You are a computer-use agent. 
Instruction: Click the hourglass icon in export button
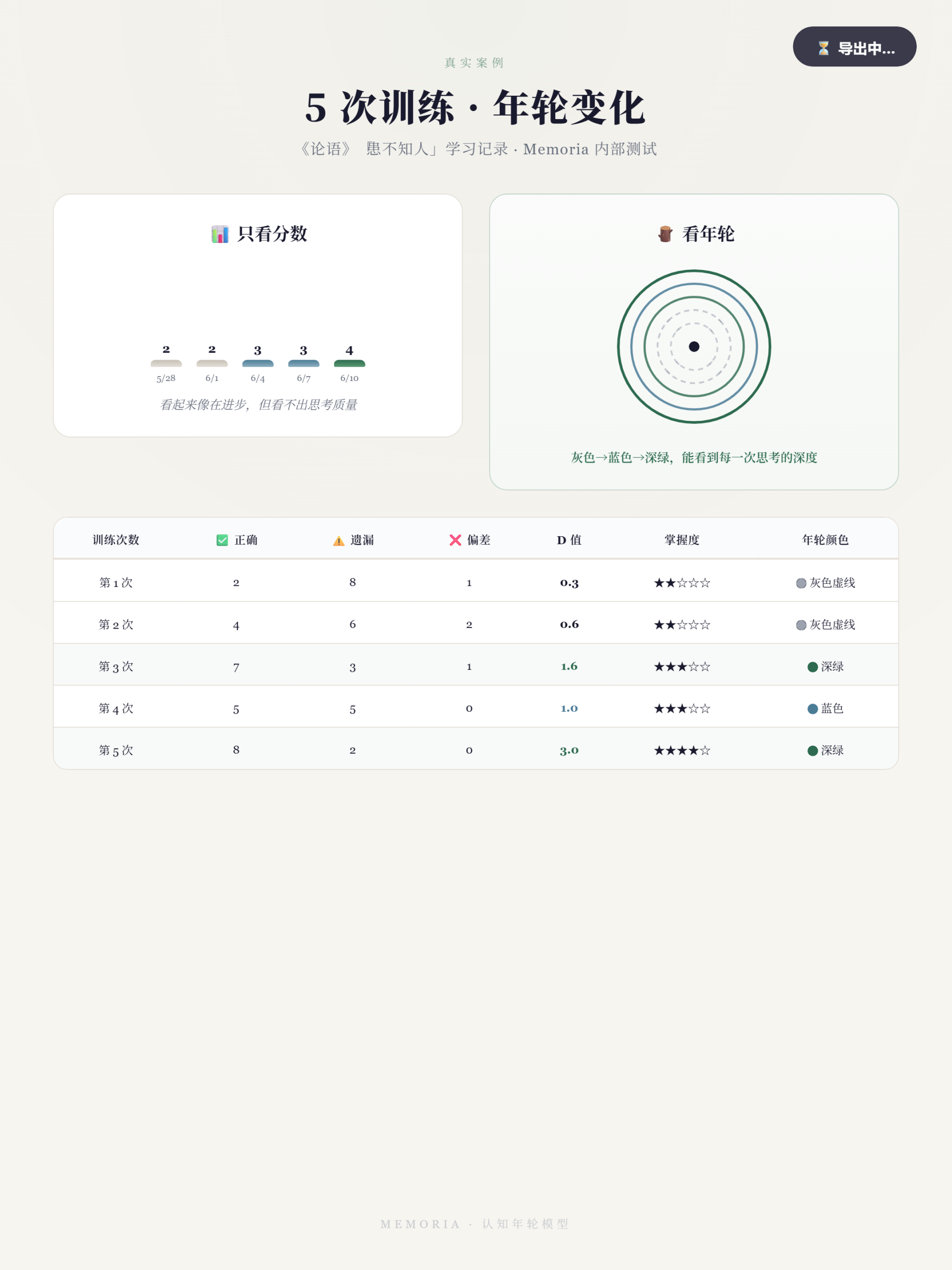pyautogui.click(x=824, y=48)
